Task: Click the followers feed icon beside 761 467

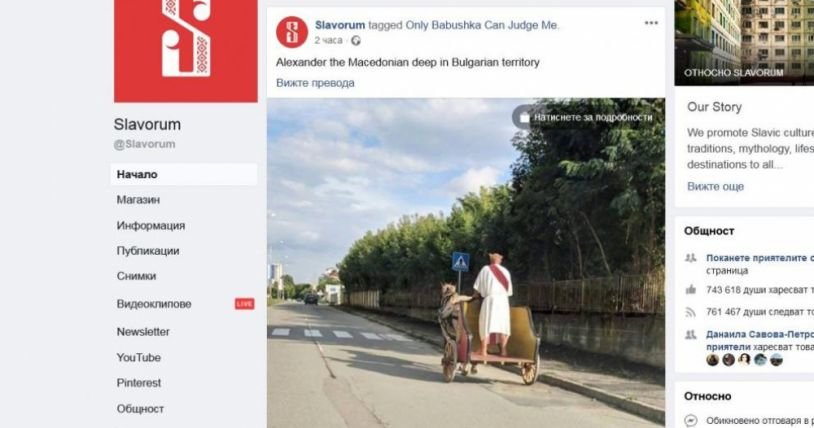Action: point(690,312)
